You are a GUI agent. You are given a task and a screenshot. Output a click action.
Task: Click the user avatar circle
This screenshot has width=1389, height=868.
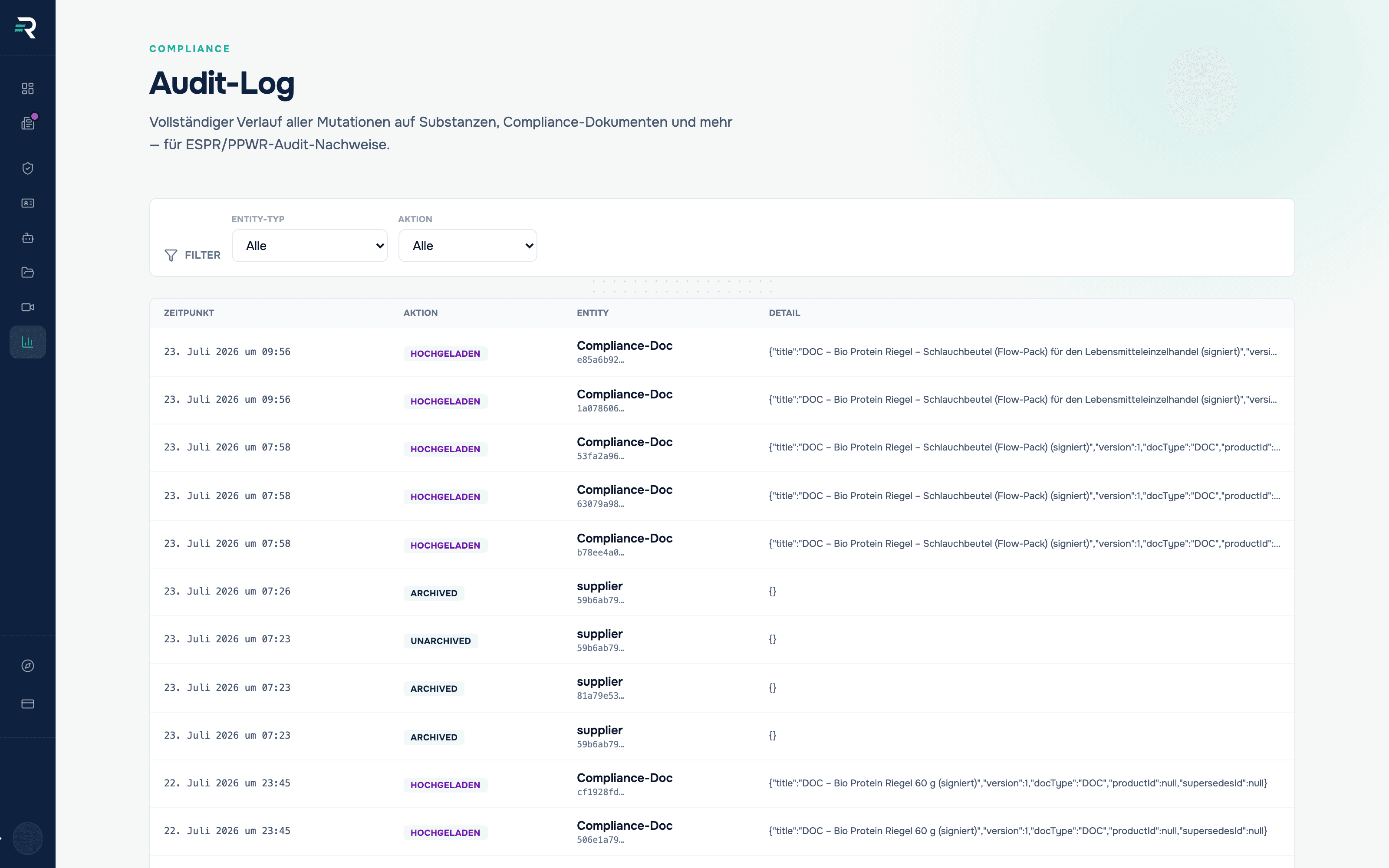click(27, 839)
